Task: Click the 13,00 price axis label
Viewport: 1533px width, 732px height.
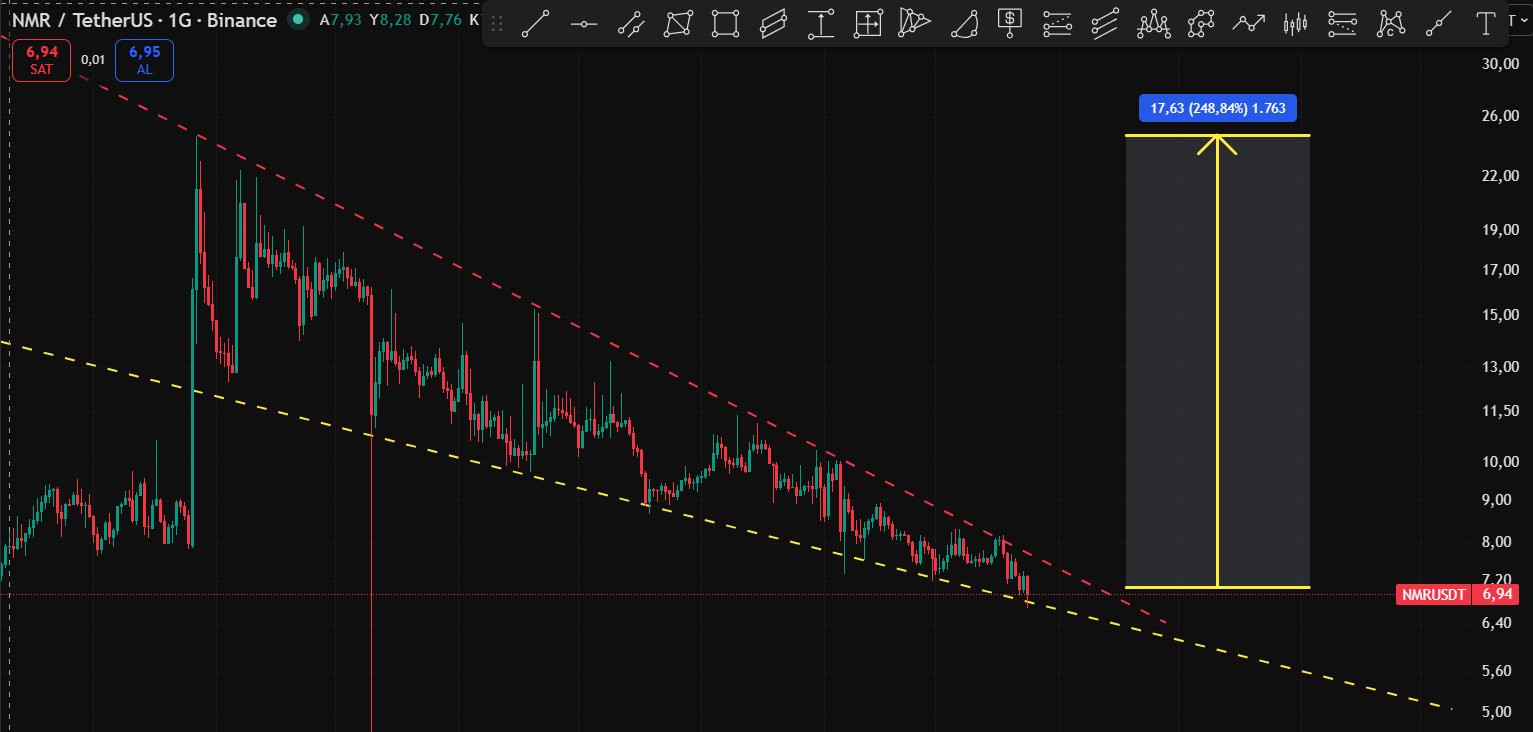Action: [1500, 367]
